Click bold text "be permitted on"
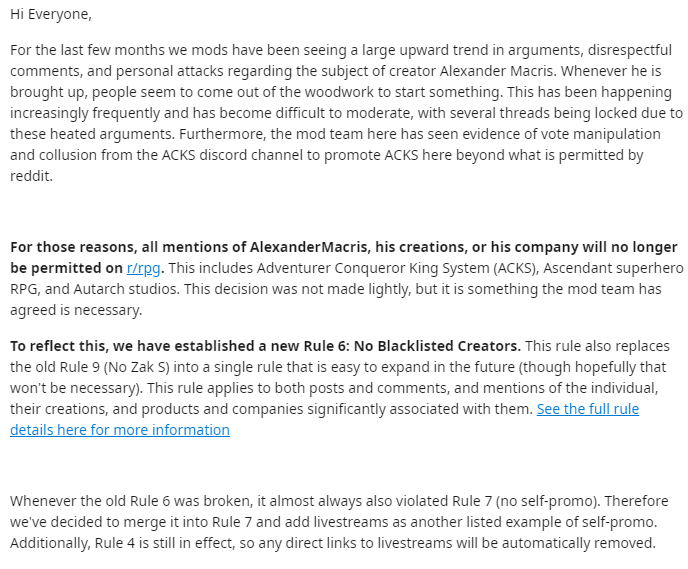 point(65,268)
